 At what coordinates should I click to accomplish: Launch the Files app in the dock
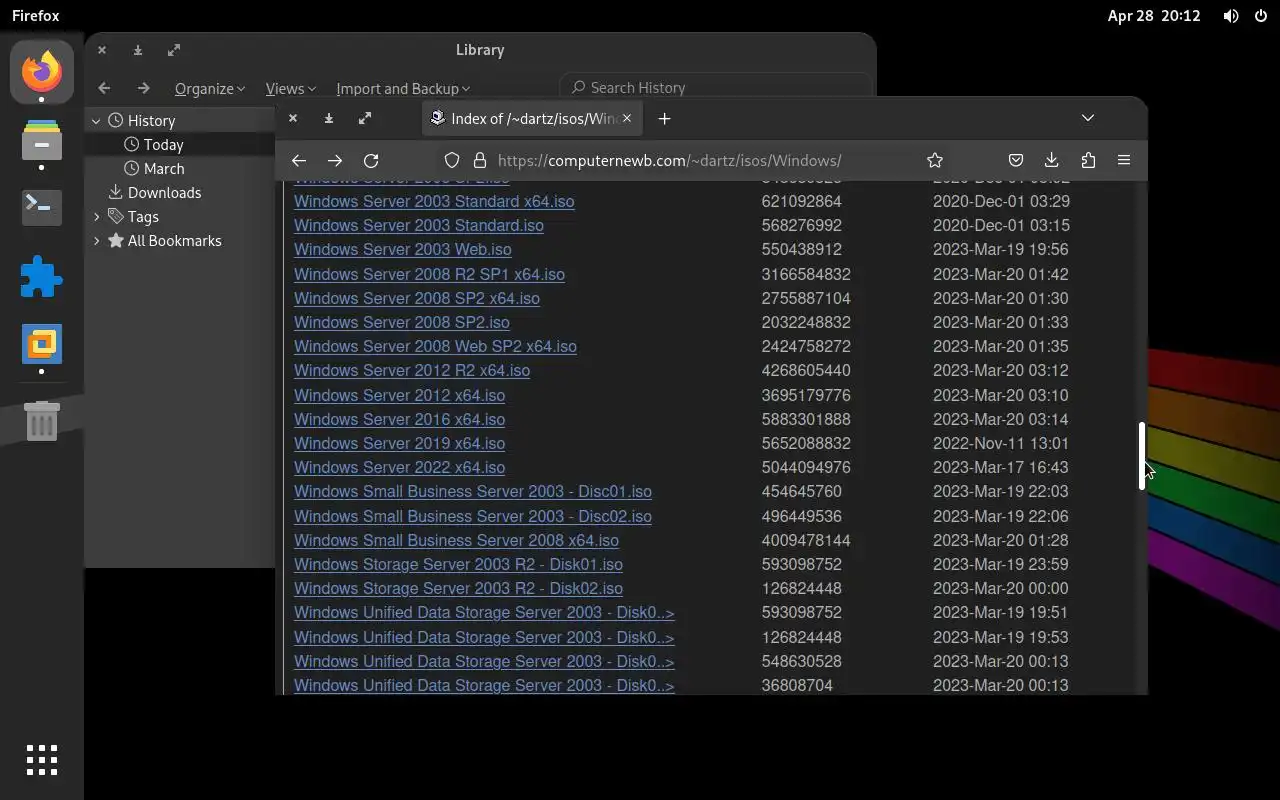42,141
